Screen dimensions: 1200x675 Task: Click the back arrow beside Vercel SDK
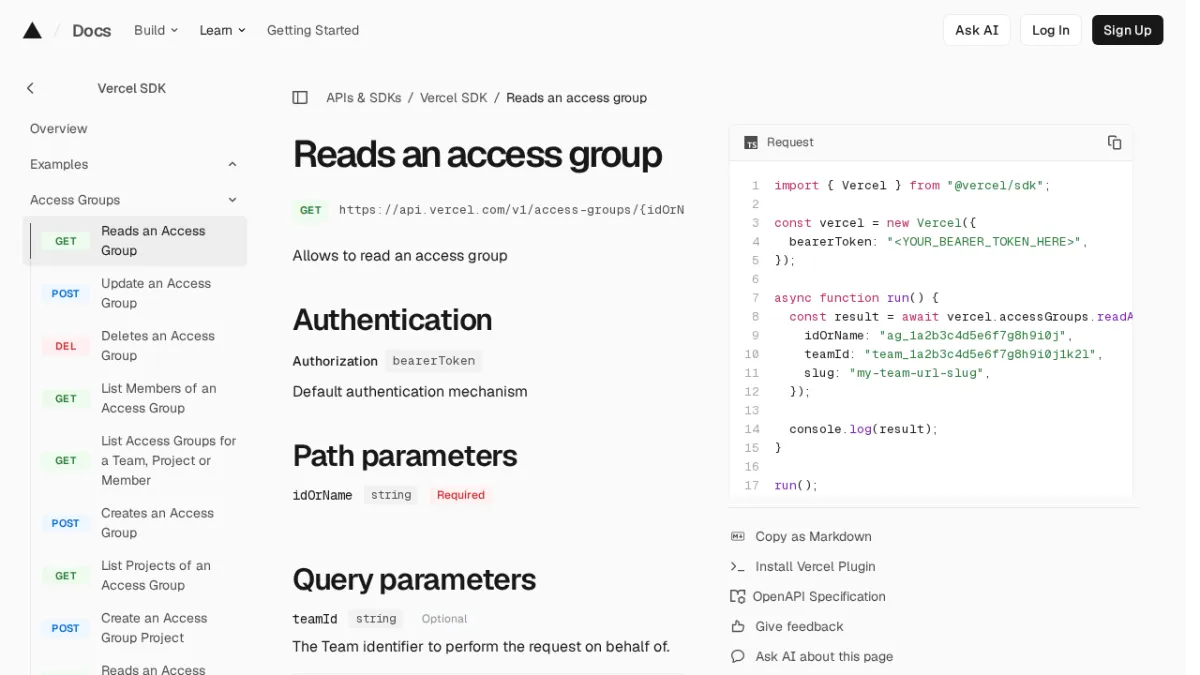pyautogui.click(x=30, y=88)
